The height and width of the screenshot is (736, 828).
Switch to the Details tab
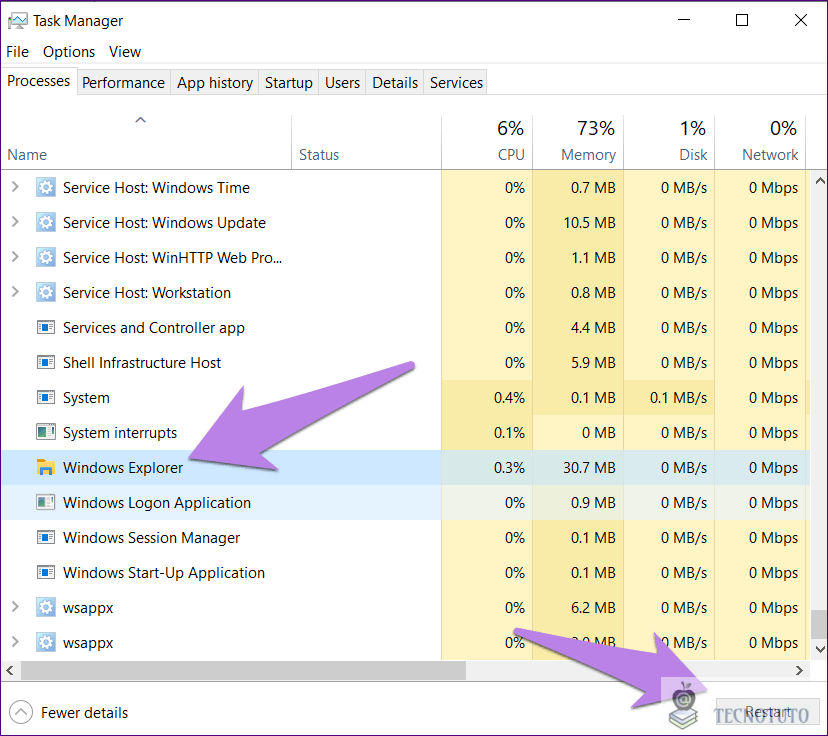tap(395, 83)
